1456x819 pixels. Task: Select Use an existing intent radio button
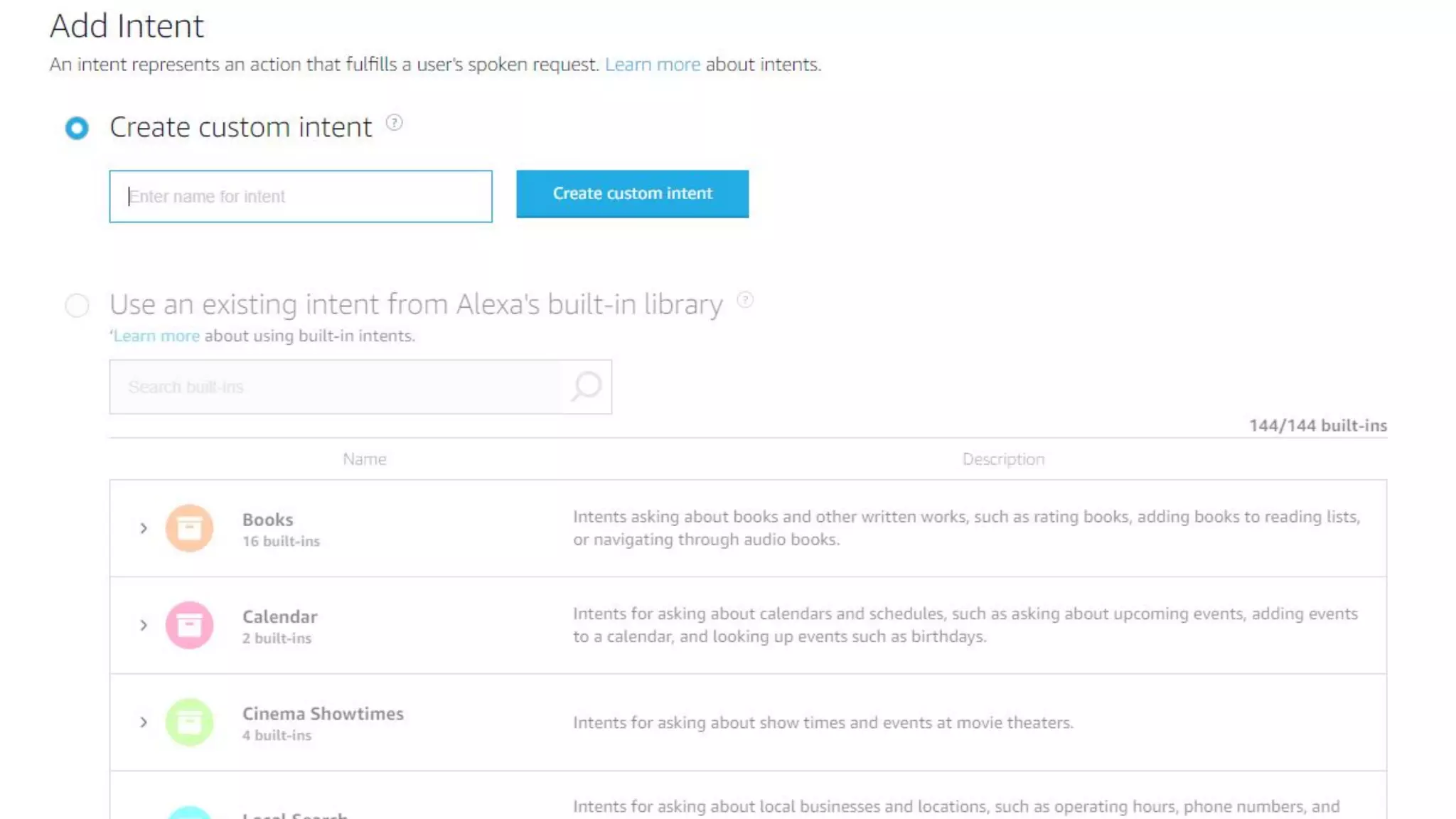click(x=77, y=306)
